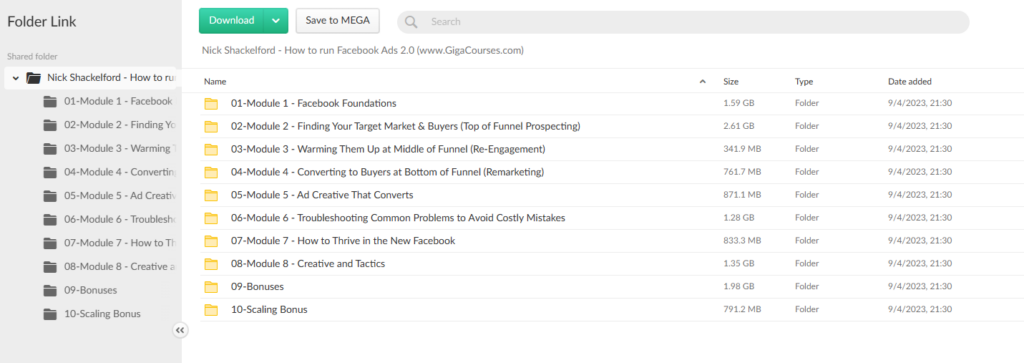Open 03-Module 3 - Warming Them Up row
The image size is (1024, 363).
pyautogui.click(x=612, y=149)
